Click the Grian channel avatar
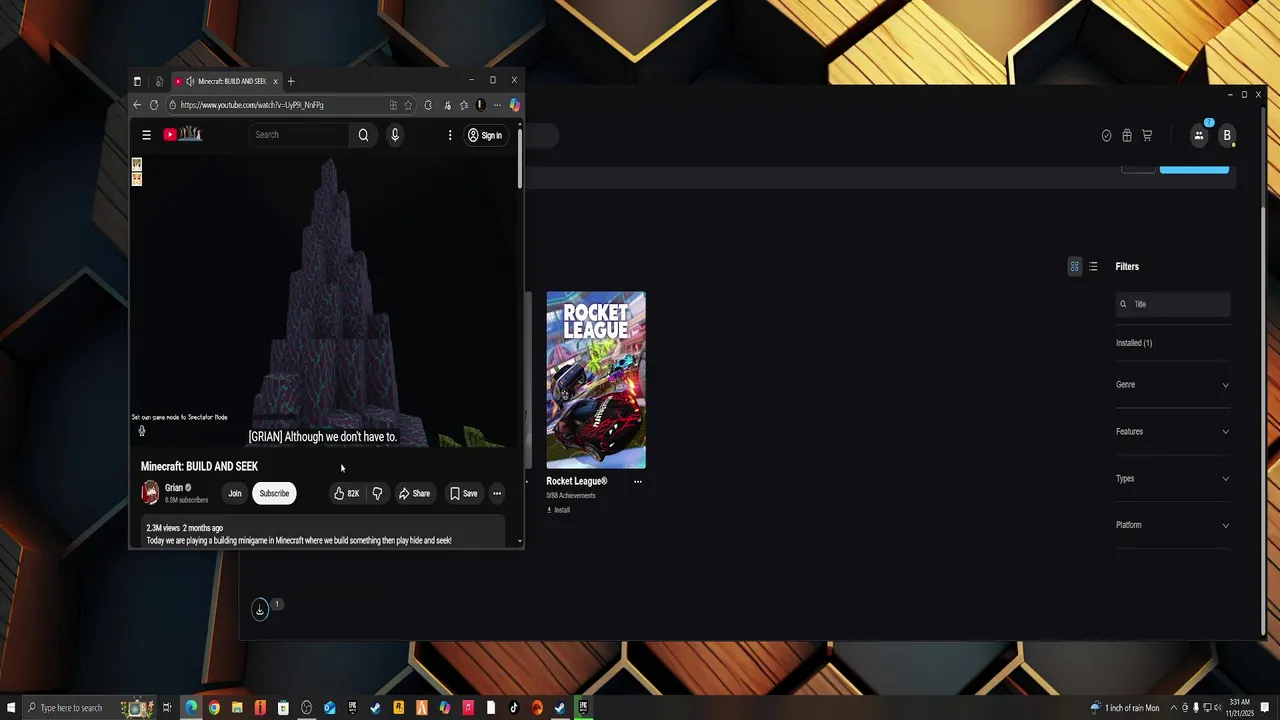 tap(150, 493)
